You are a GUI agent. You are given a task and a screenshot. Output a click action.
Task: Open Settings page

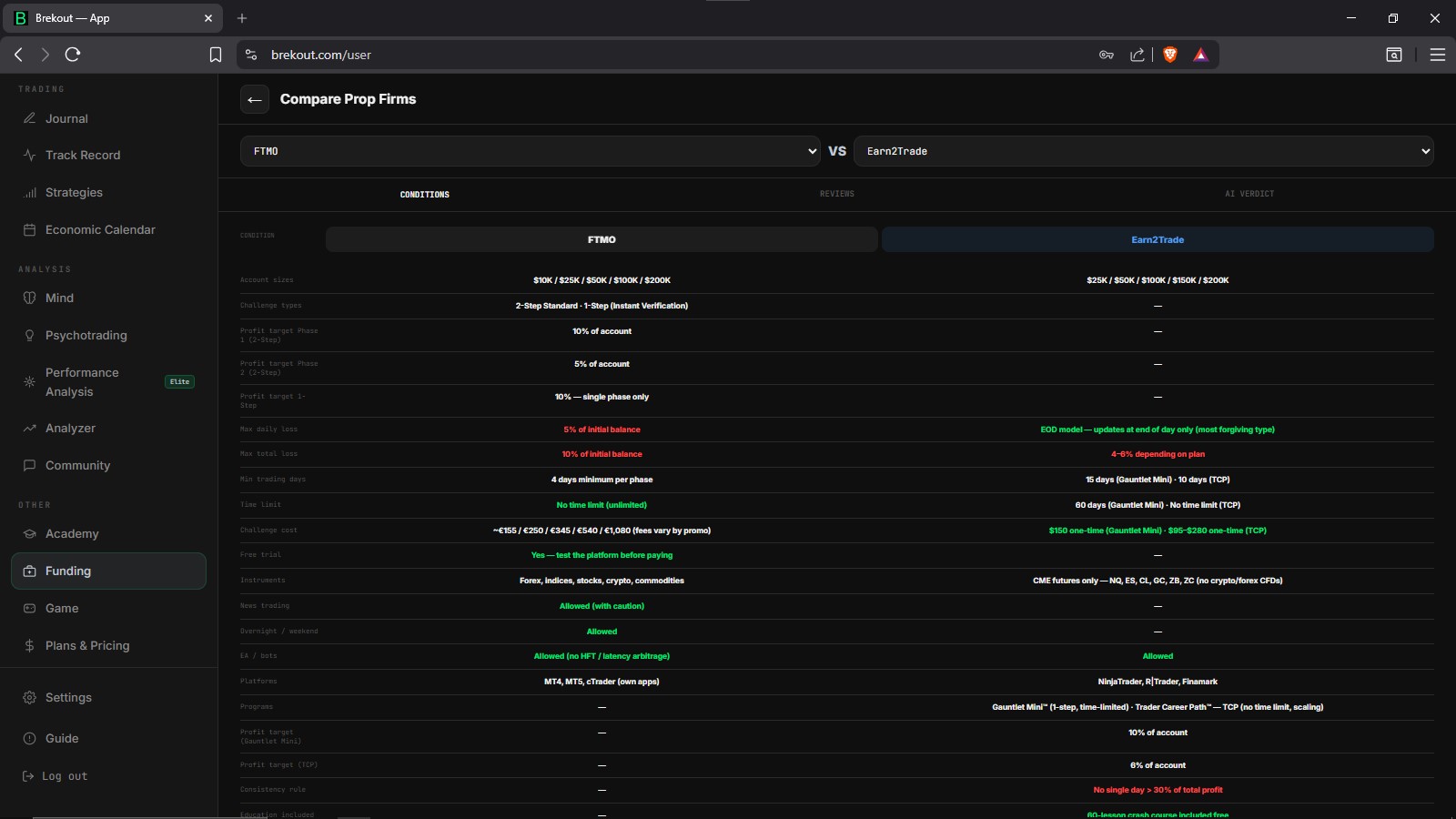108,698
